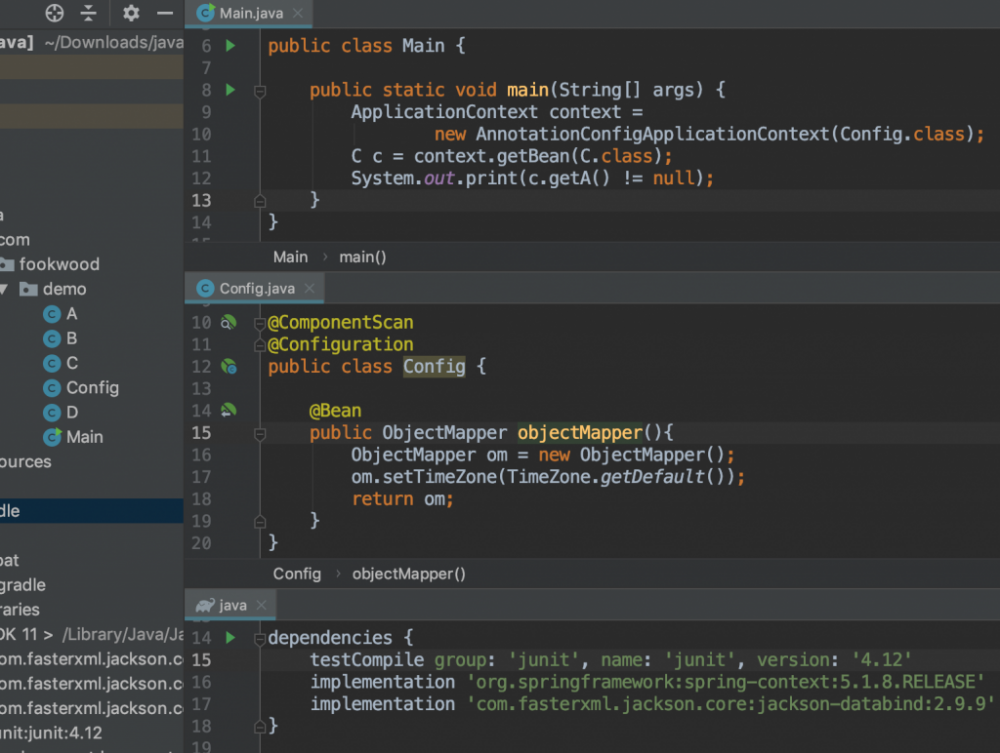Click the Spring bean icon beside @Bean line
The width and height of the screenshot is (1000, 753).
[228, 410]
